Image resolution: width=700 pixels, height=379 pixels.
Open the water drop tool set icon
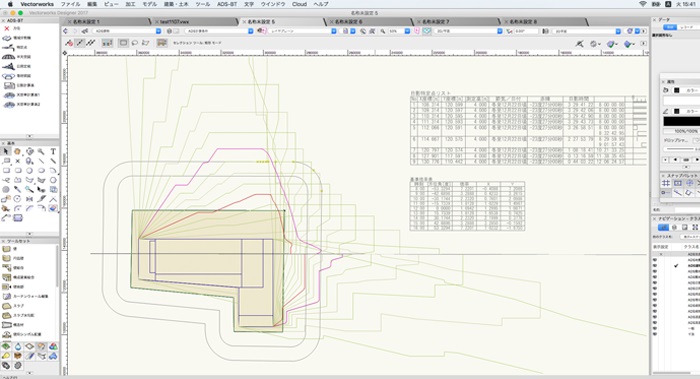18,346
